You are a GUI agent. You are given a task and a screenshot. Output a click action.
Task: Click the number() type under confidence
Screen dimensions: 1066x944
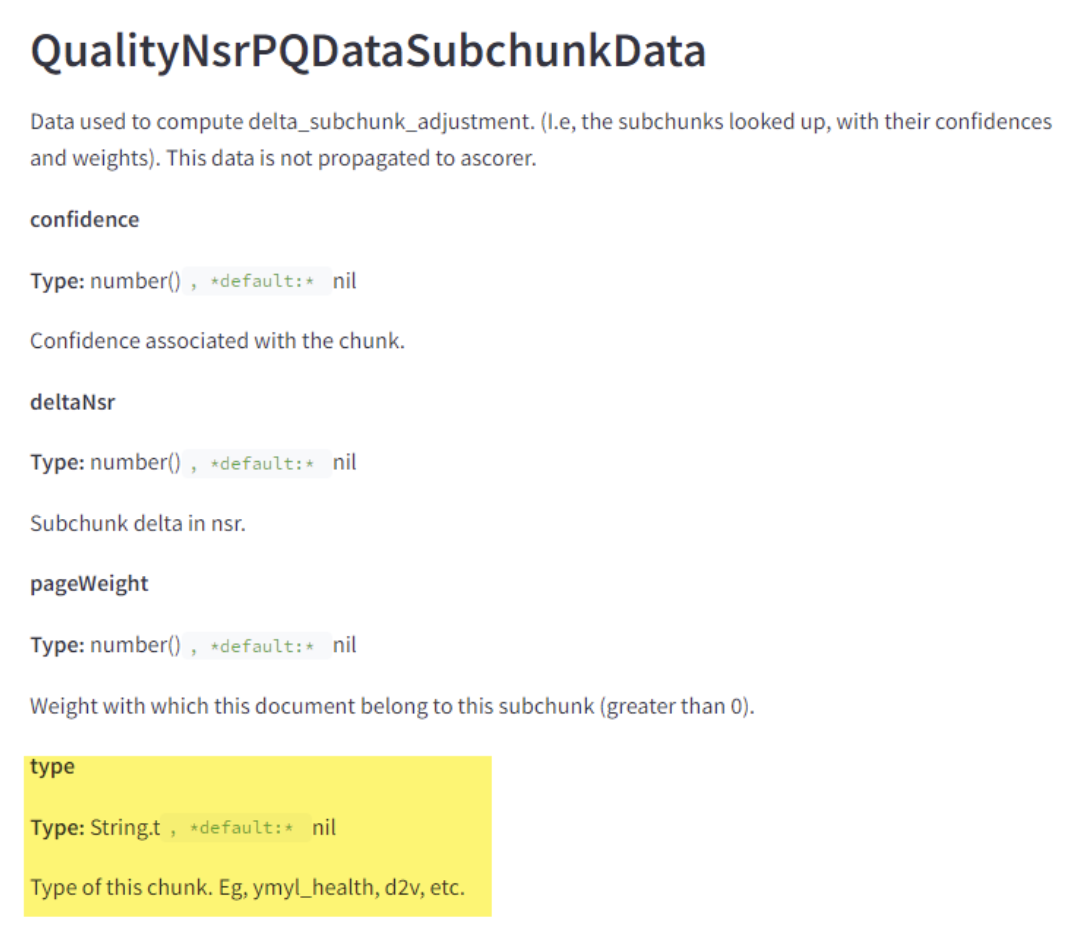pos(135,281)
